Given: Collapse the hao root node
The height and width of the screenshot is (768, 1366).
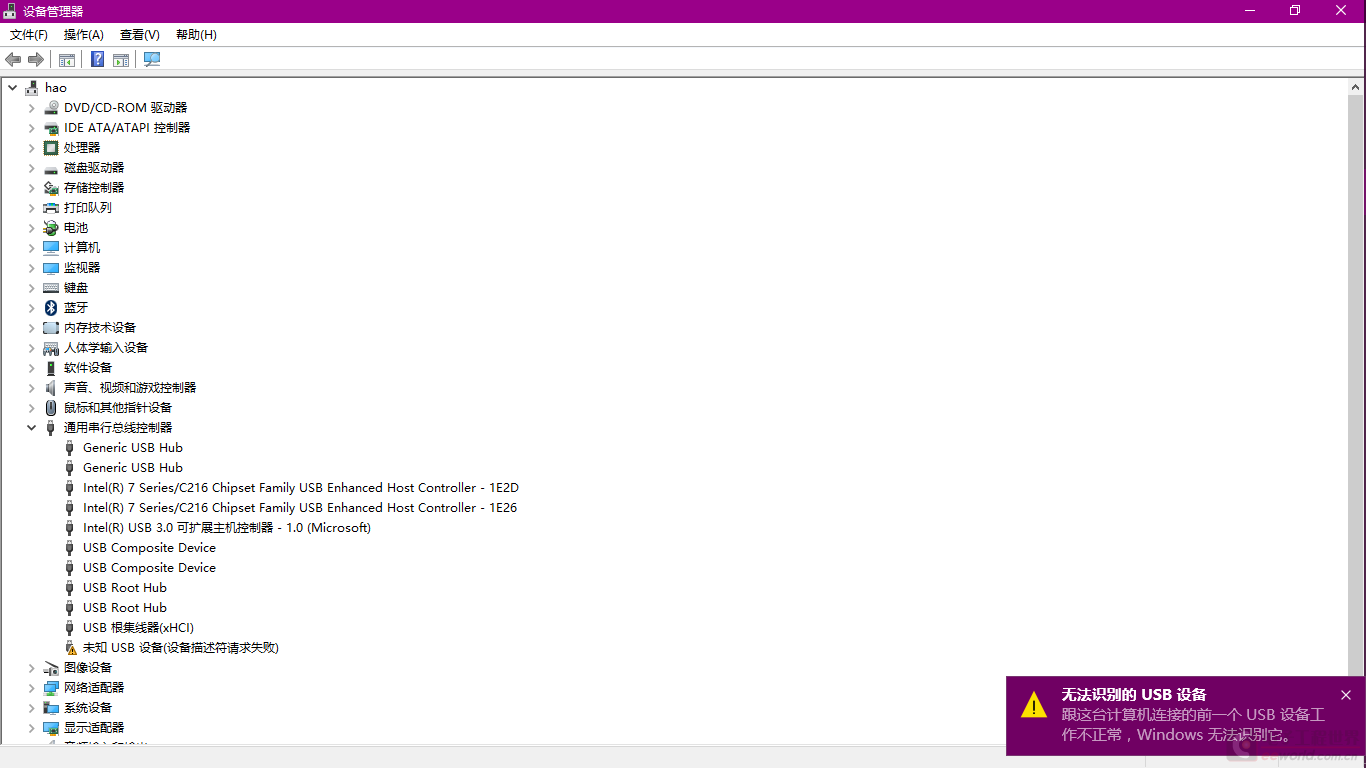Looking at the screenshot, I should point(12,88).
